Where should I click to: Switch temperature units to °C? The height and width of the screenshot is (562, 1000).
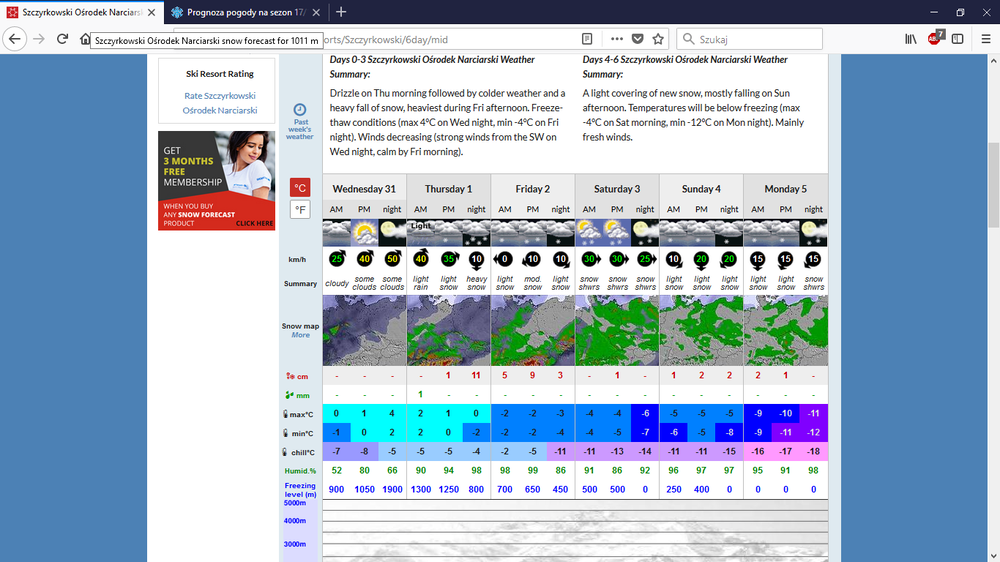click(300, 188)
